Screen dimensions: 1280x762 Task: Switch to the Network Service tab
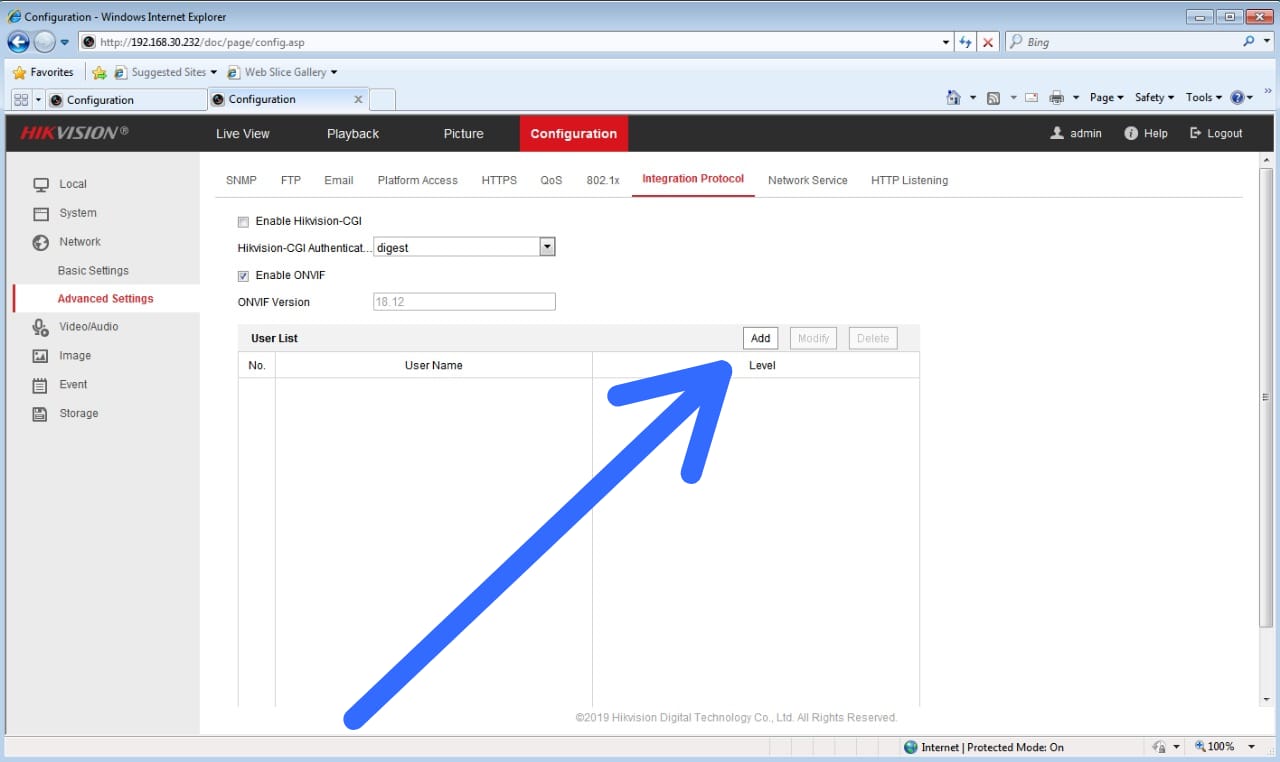point(807,181)
